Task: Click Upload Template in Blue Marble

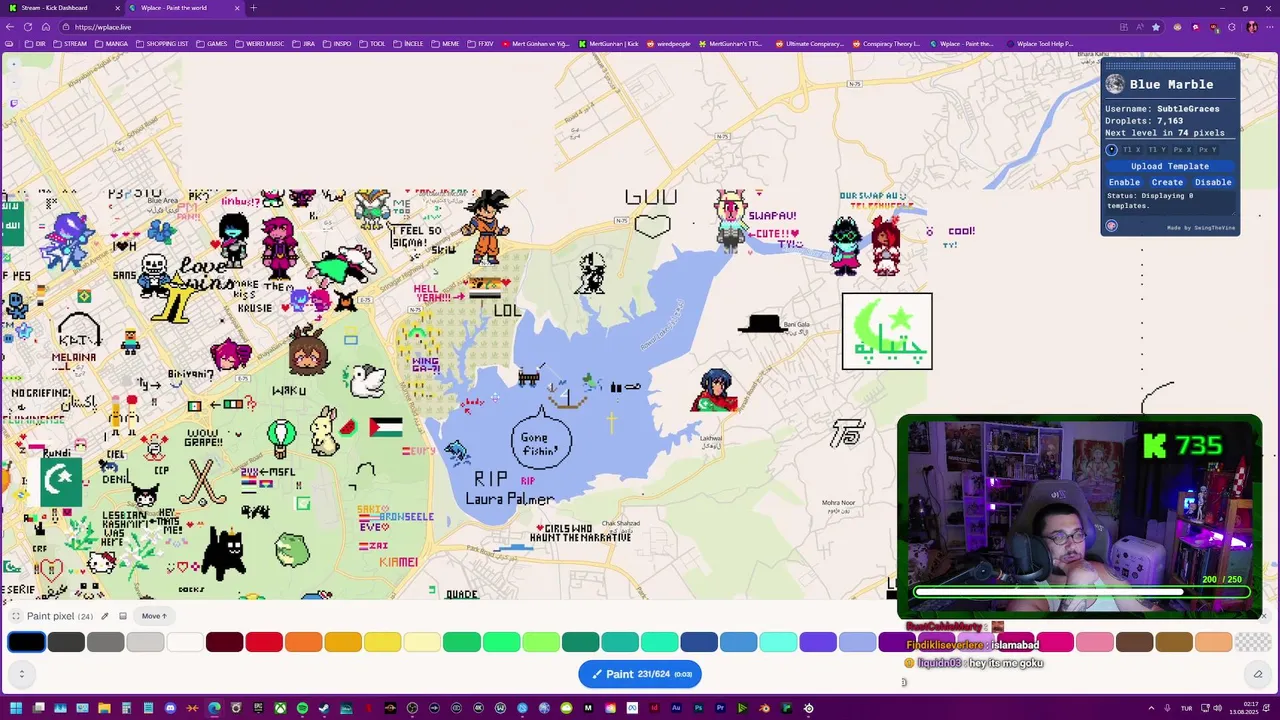Action: [1170, 166]
